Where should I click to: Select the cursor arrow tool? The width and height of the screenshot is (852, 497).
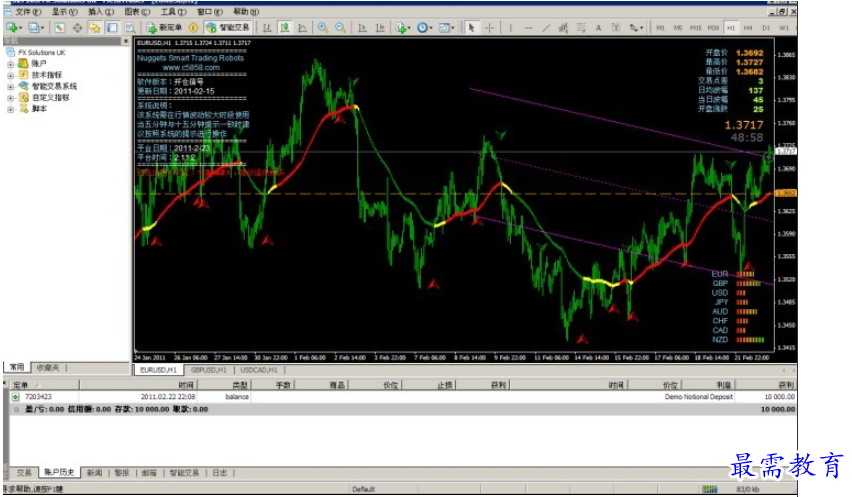pos(472,27)
